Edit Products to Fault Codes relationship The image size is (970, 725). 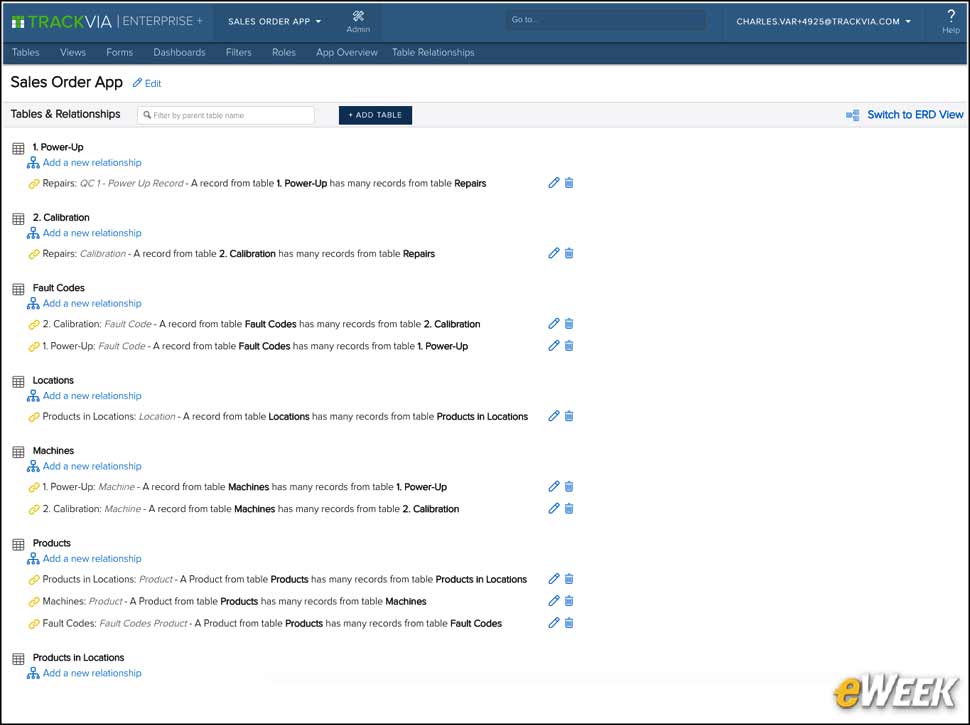[554, 623]
